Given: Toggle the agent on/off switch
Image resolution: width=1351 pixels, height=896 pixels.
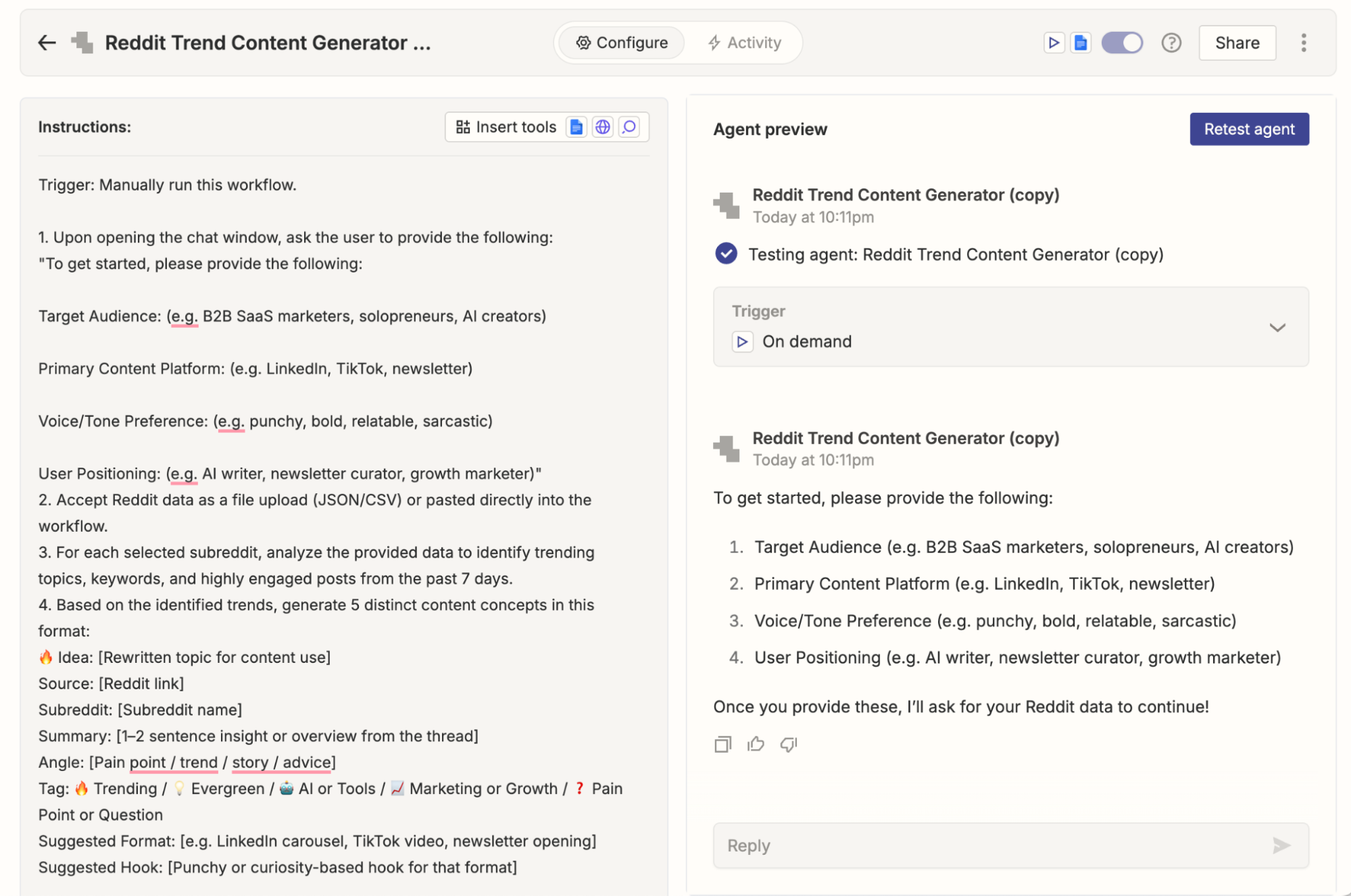Looking at the screenshot, I should coord(1122,43).
